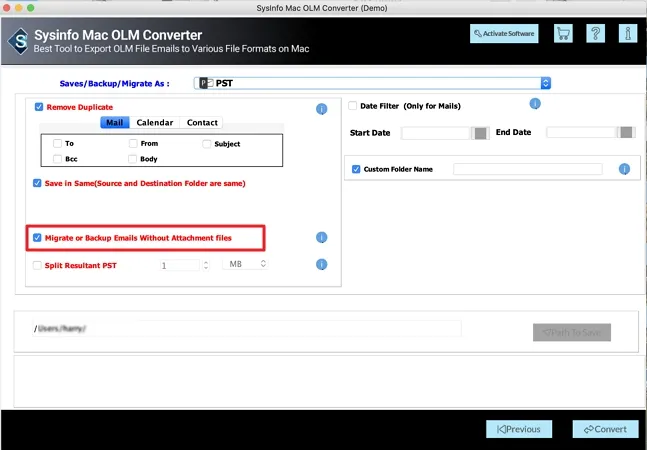Image resolution: width=647 pixels, height=450 pixels.
Task: Open the shopping cart purchase icon
Action: [563, 33]
